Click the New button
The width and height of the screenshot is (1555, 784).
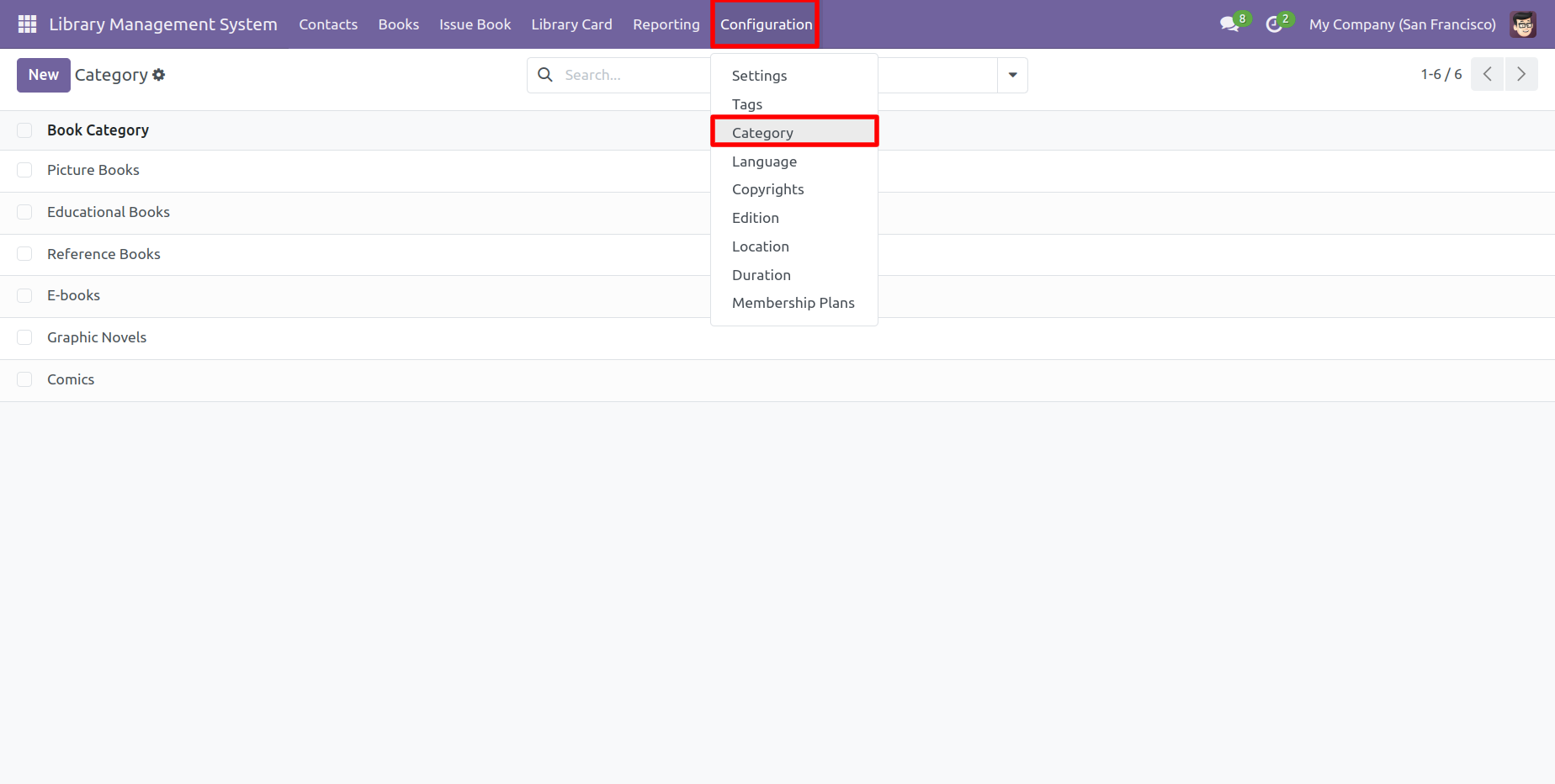[44, 75]
